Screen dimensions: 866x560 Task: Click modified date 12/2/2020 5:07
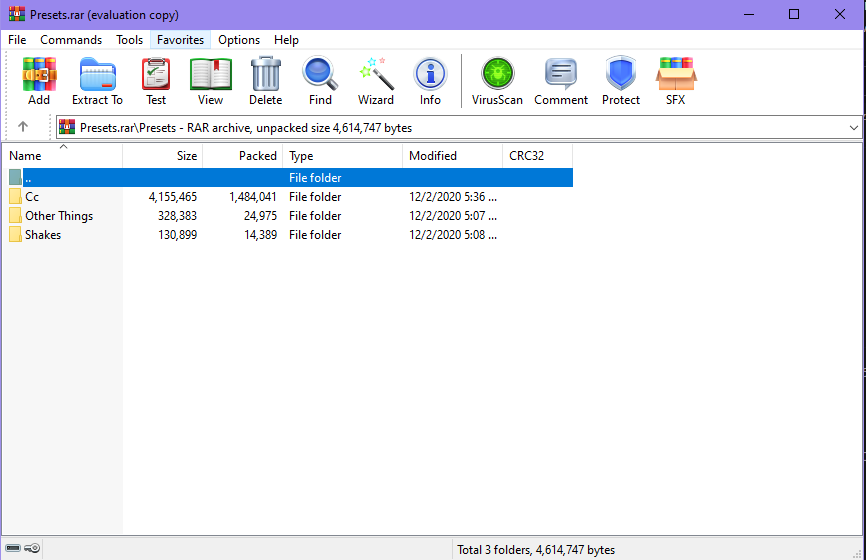coord(452,216)
